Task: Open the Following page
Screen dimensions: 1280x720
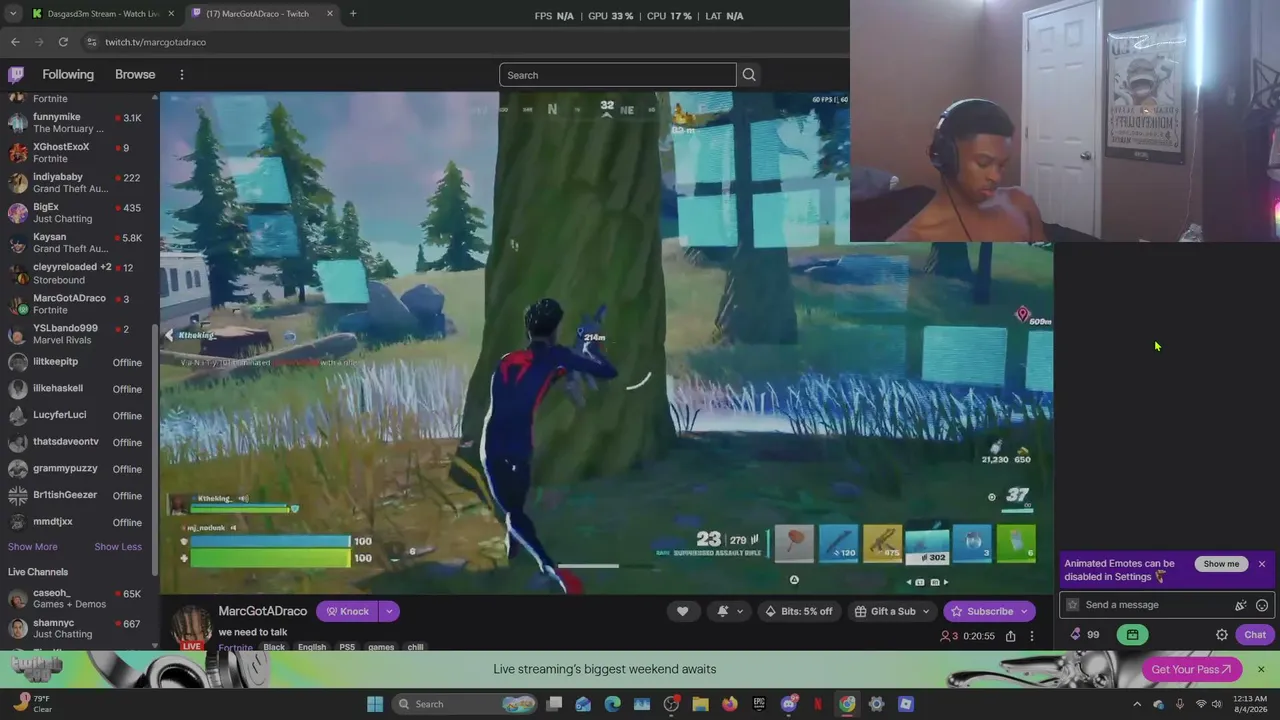Action: [x=68, y=74]
